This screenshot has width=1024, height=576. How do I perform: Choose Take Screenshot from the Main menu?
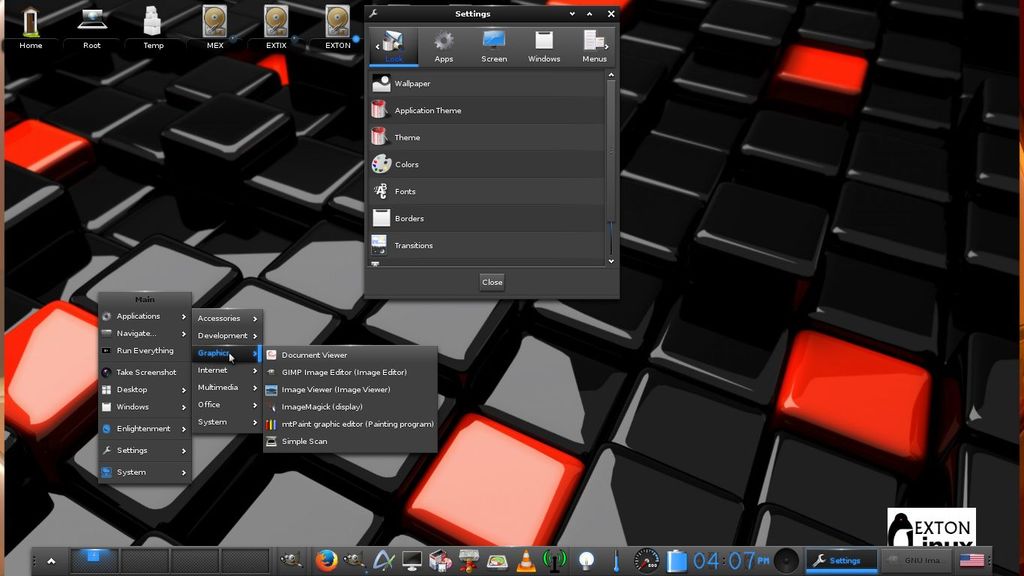(x=145, y=372)
